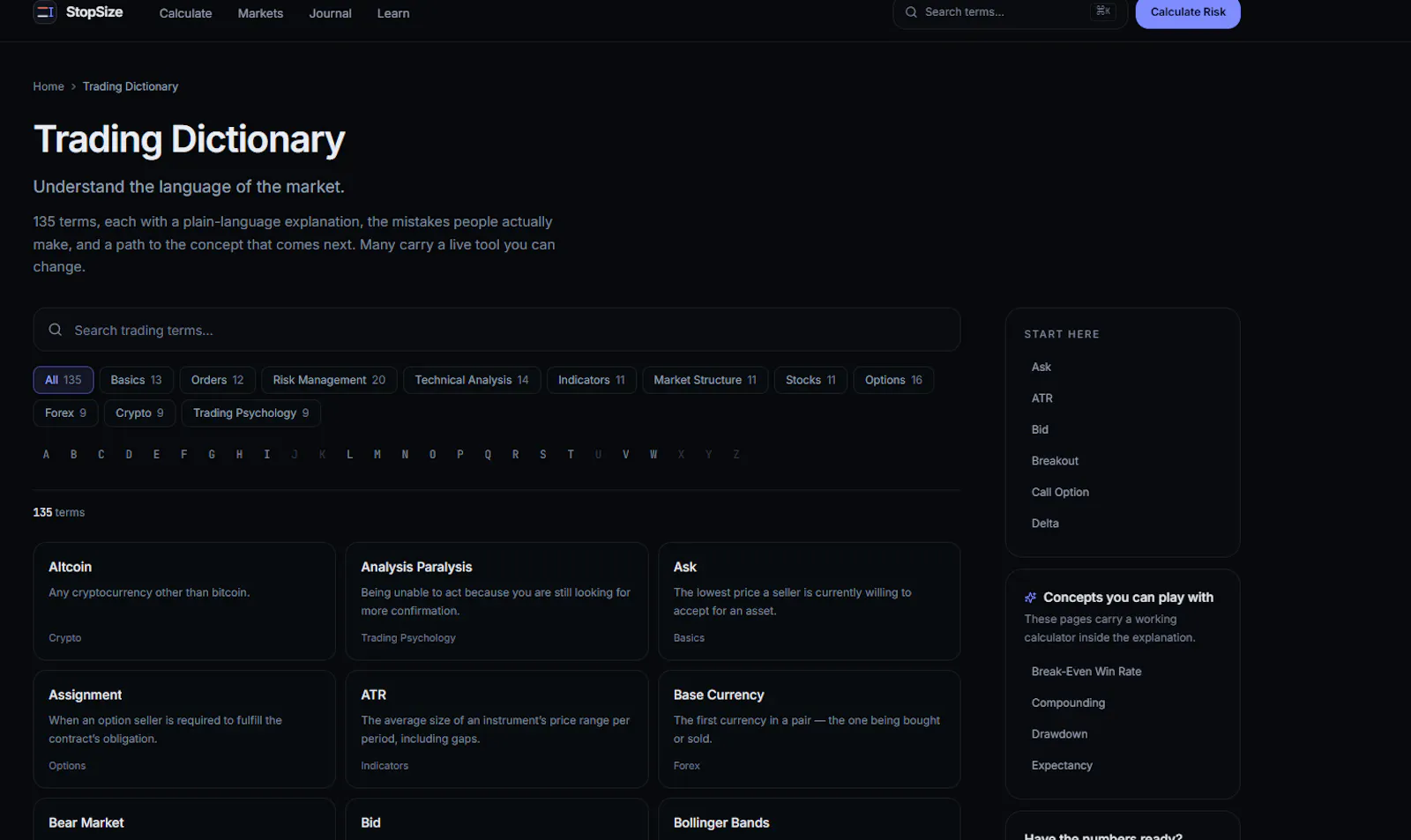Select the All 135 category filter
1411x840 pixels.
[63, 380]
